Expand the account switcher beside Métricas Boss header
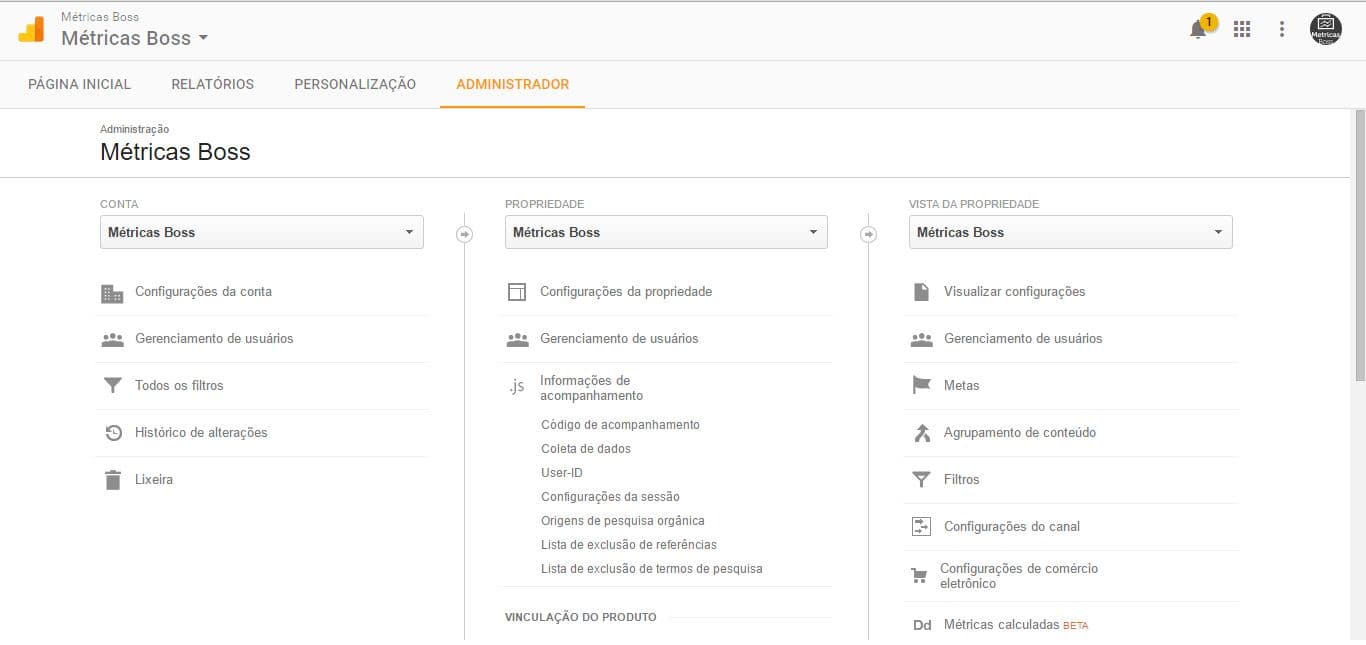The height and width of the screenshot is (645, 1366). point(204,38)
